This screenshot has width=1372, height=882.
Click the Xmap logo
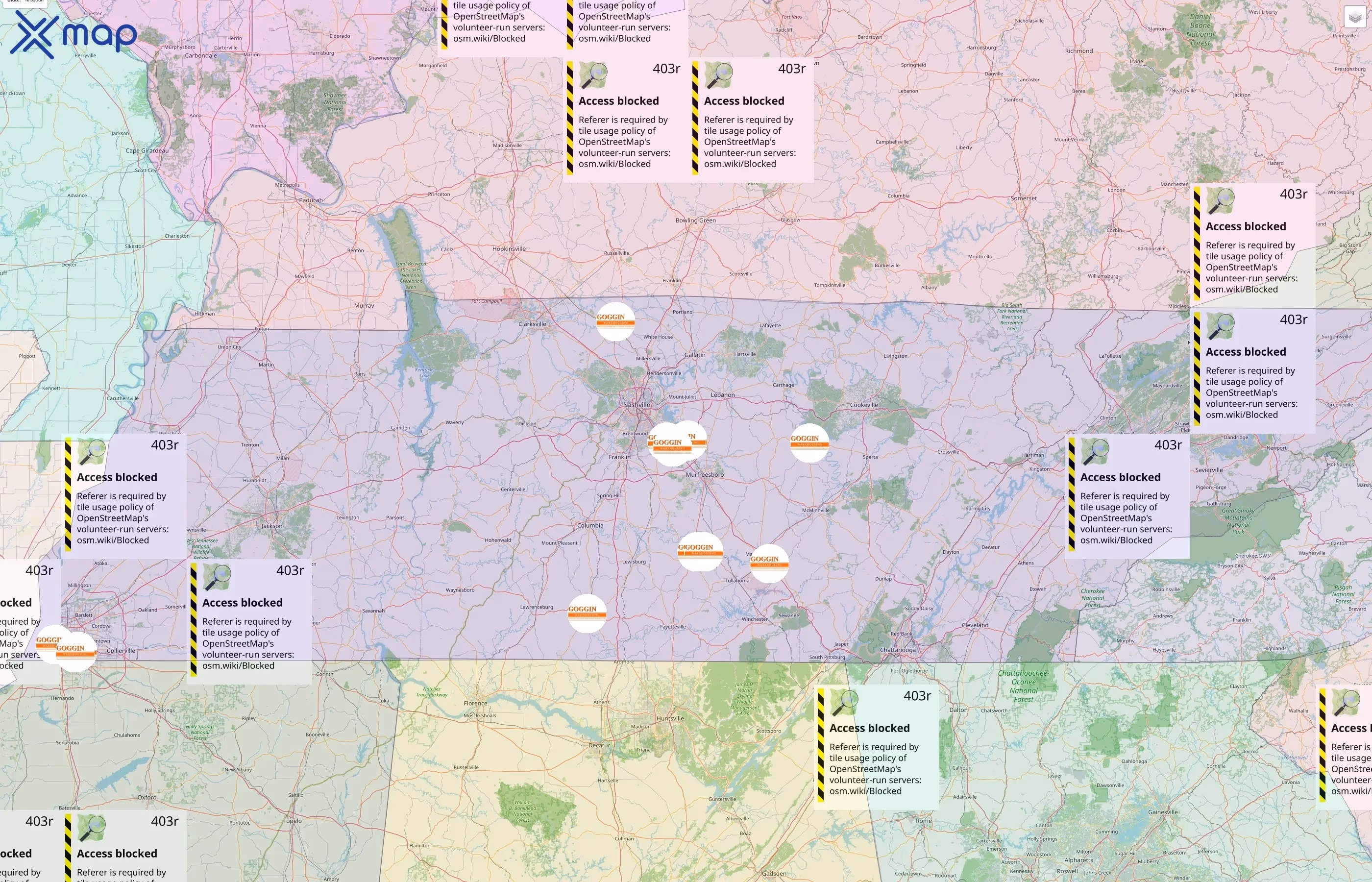click(x=73, y=34)
